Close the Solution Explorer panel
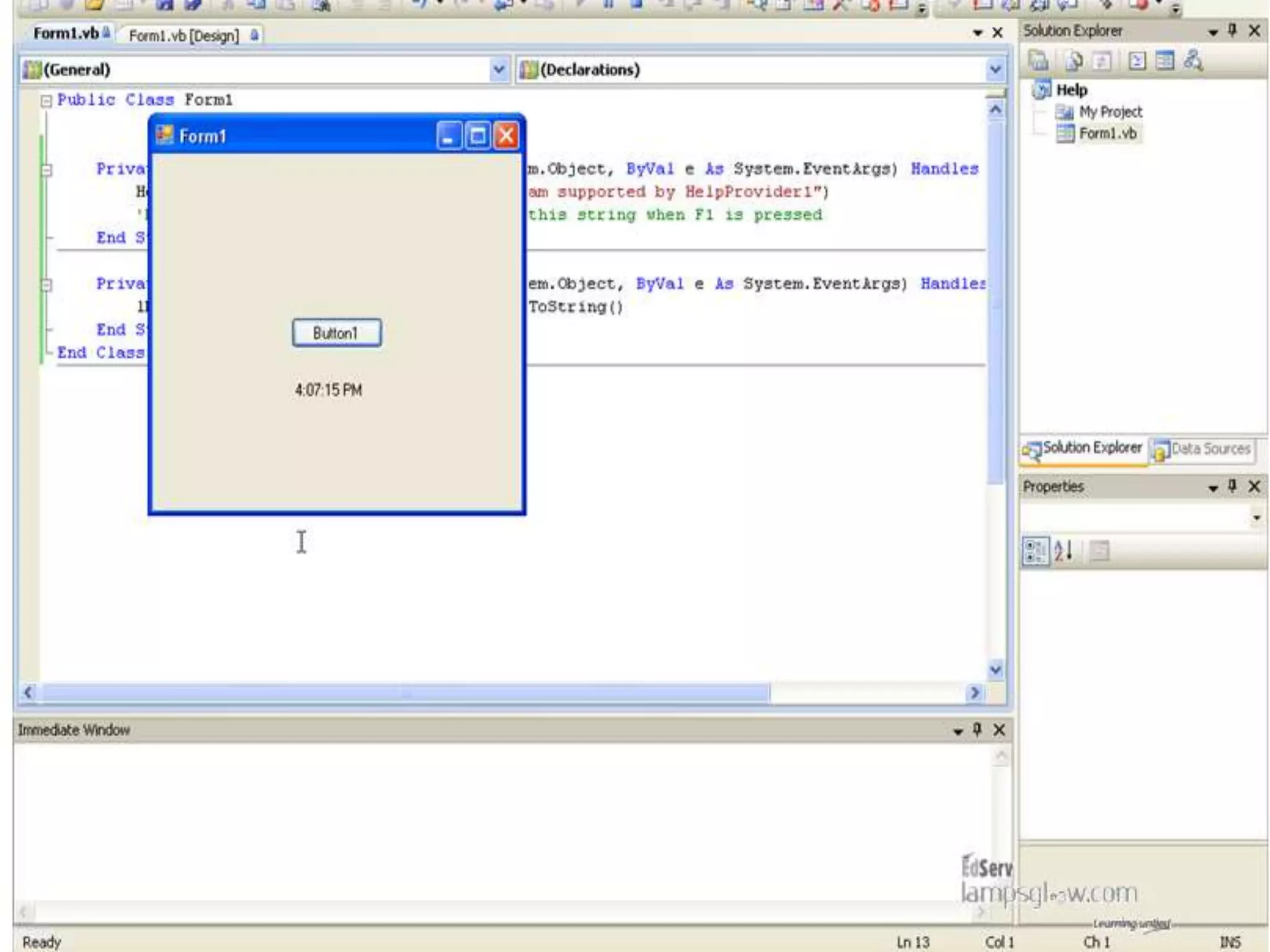Viewport: 1270px width, 952px height. point(1254,30)
